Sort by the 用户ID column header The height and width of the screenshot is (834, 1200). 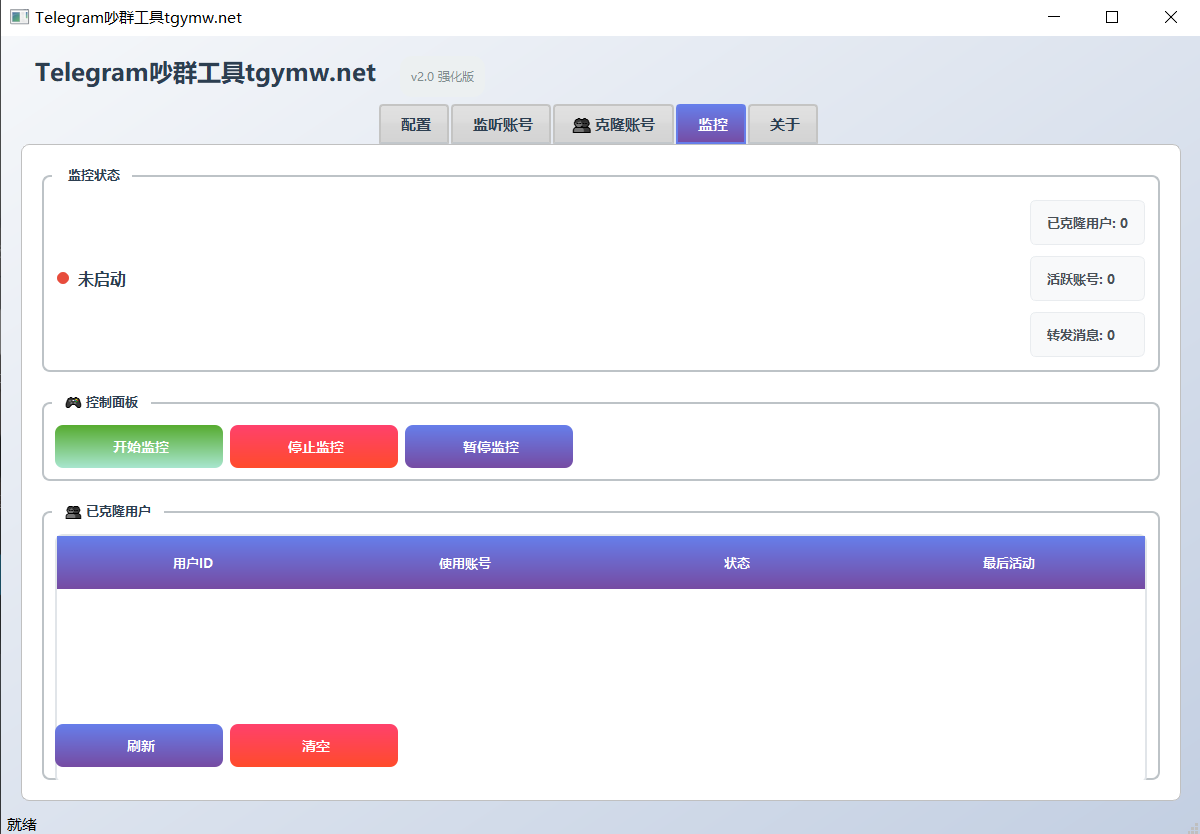pyautogui.click(x=193, y=563)
